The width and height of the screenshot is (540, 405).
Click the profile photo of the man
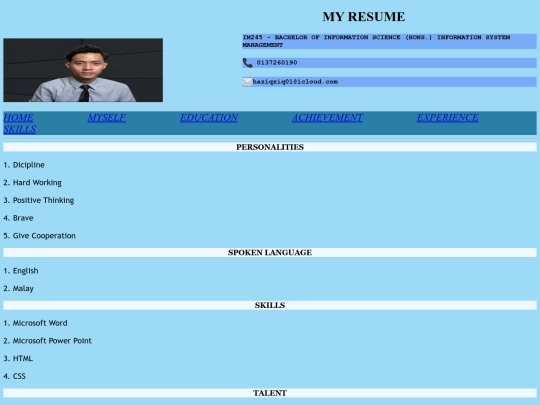coord(83,70)
